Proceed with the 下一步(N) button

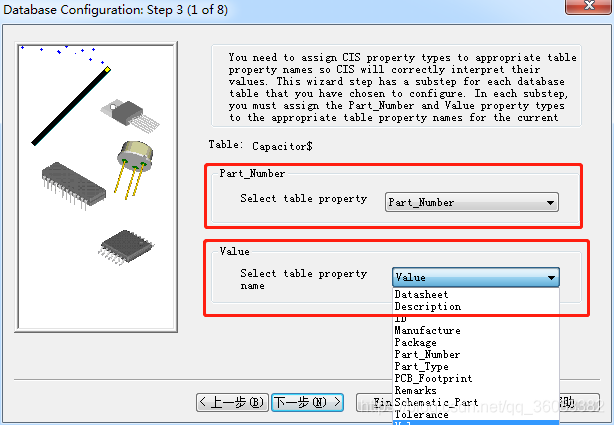pos(307,402)
